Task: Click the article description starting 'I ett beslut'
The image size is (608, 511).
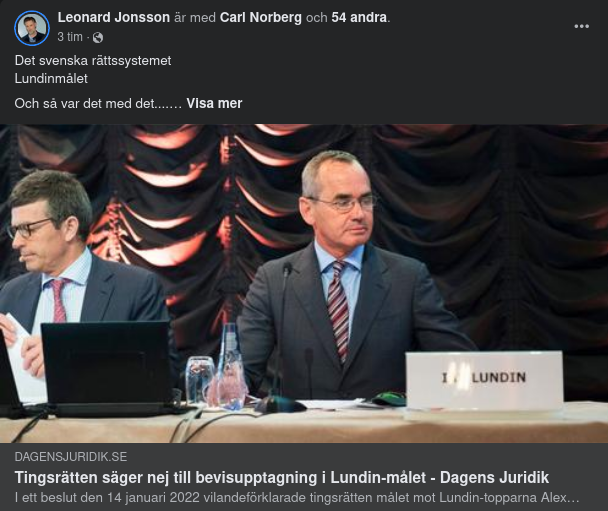Action: [x=297, y=498]
